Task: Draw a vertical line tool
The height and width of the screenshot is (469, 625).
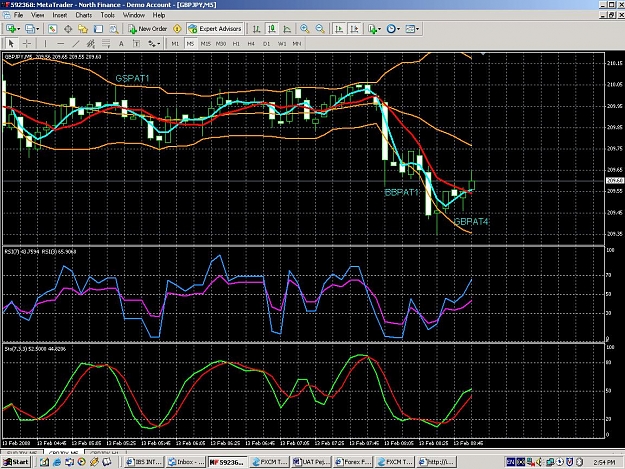Action: click(45, 43)
